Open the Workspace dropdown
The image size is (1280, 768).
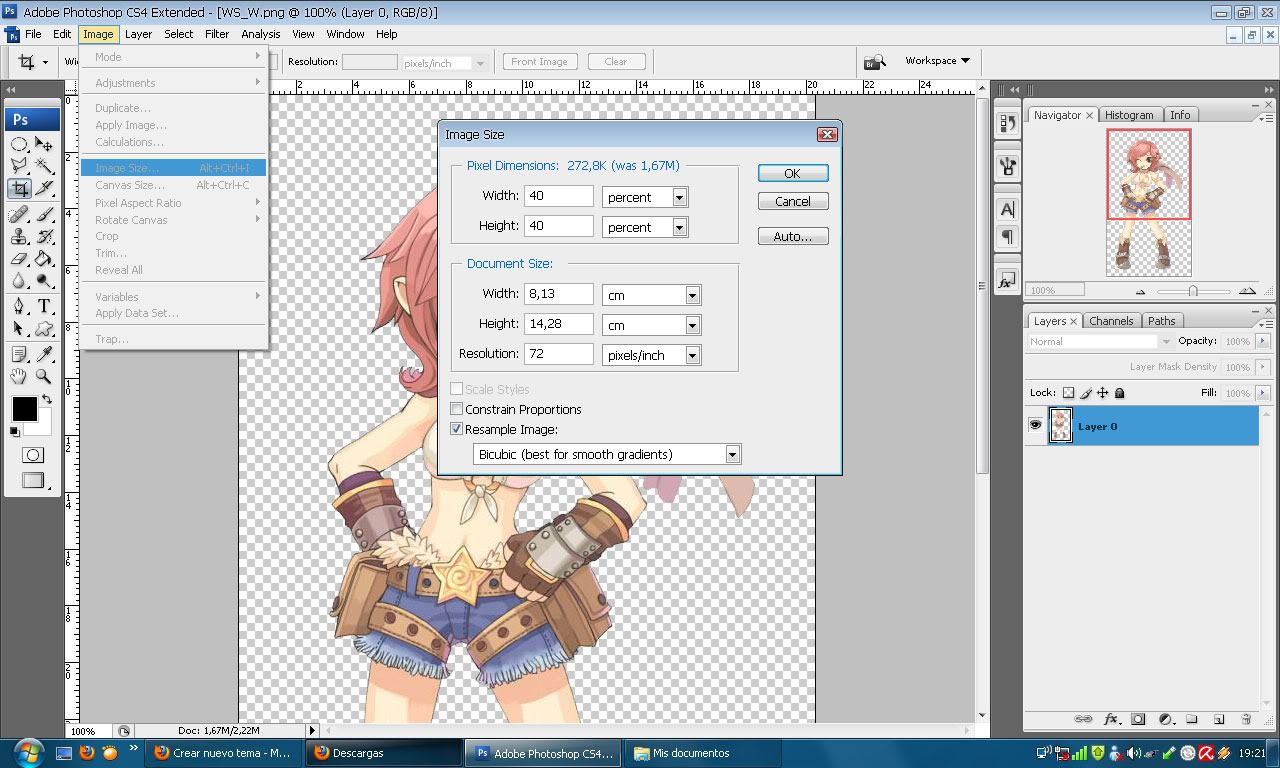[x=937, y=61]
